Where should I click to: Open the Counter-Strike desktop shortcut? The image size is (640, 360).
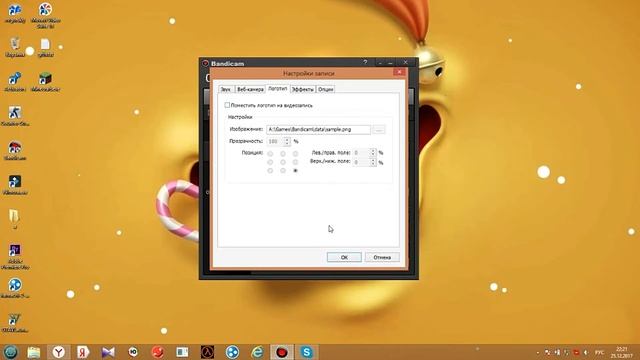pyautogui.click(x=15, y=116)
